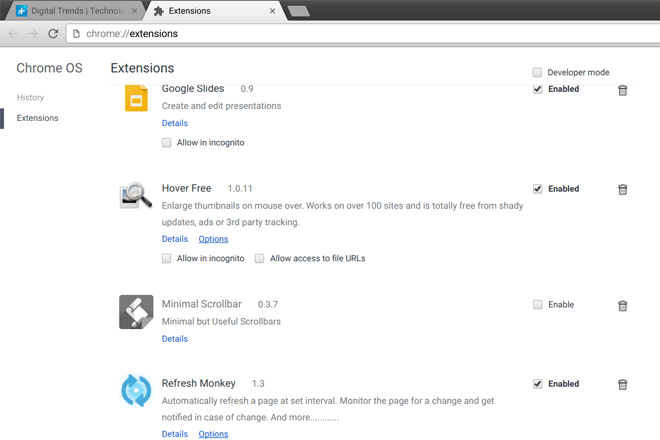Screen dimensions: 660x440
Task: Uncheck Enabled for Google Slides
Action: tap(538, 89)
